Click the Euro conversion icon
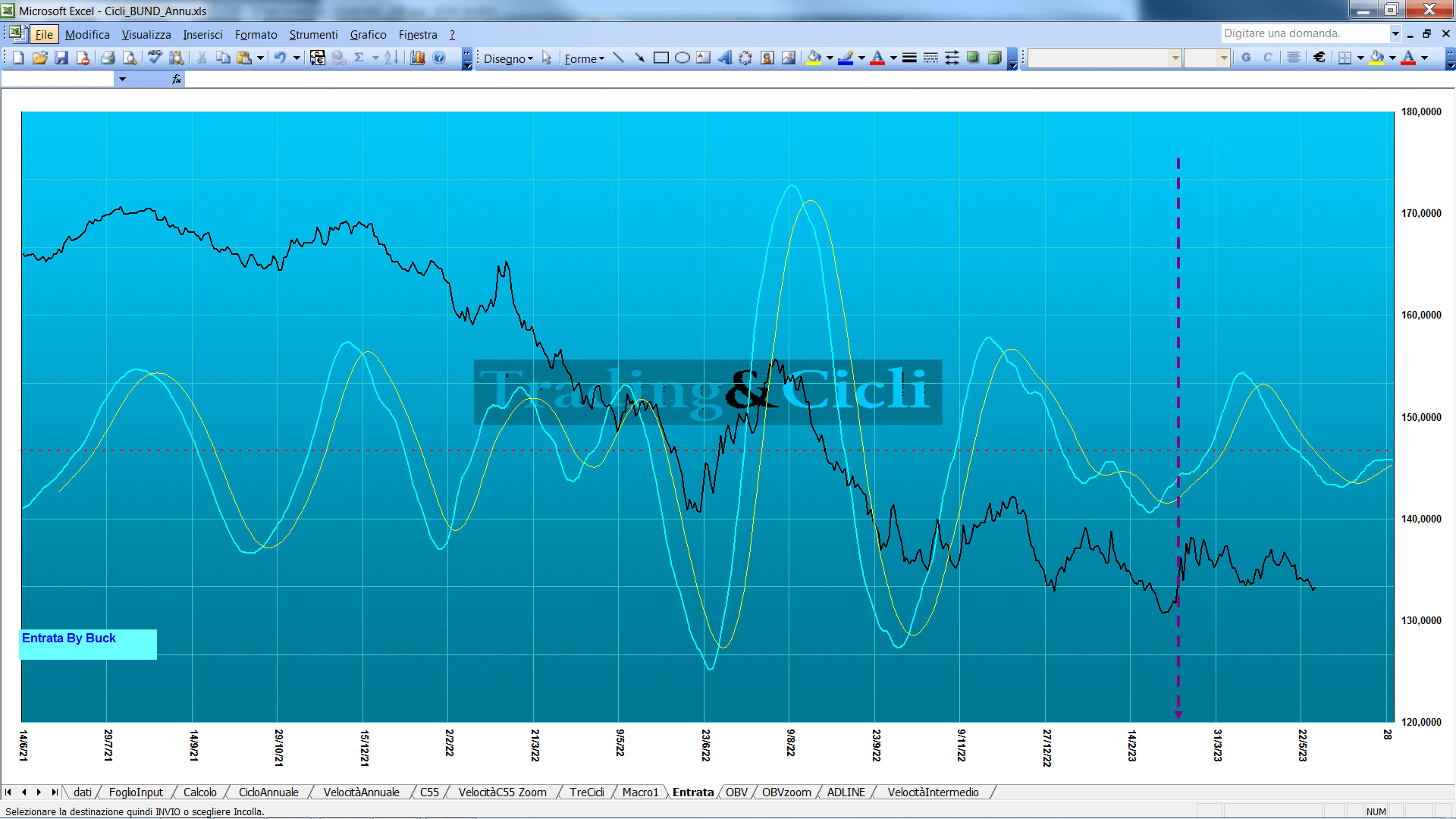This screenshot has height=819, width=1456. [318, 58]
